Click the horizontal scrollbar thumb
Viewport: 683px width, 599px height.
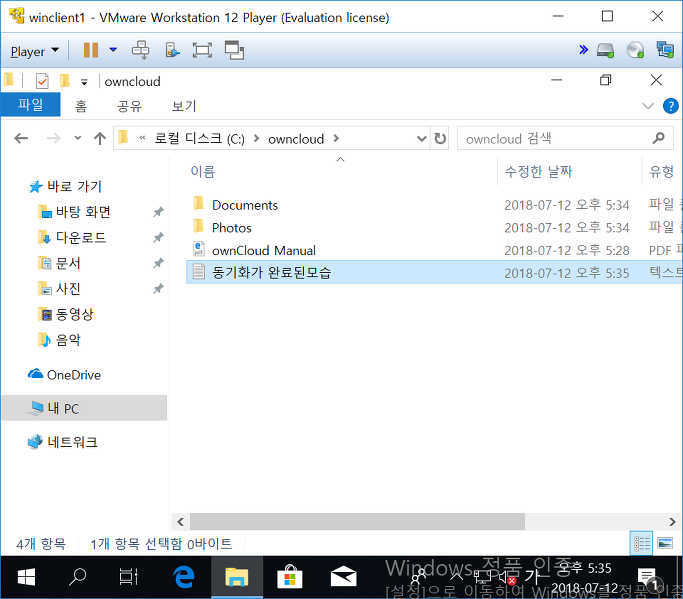point(357,521)
